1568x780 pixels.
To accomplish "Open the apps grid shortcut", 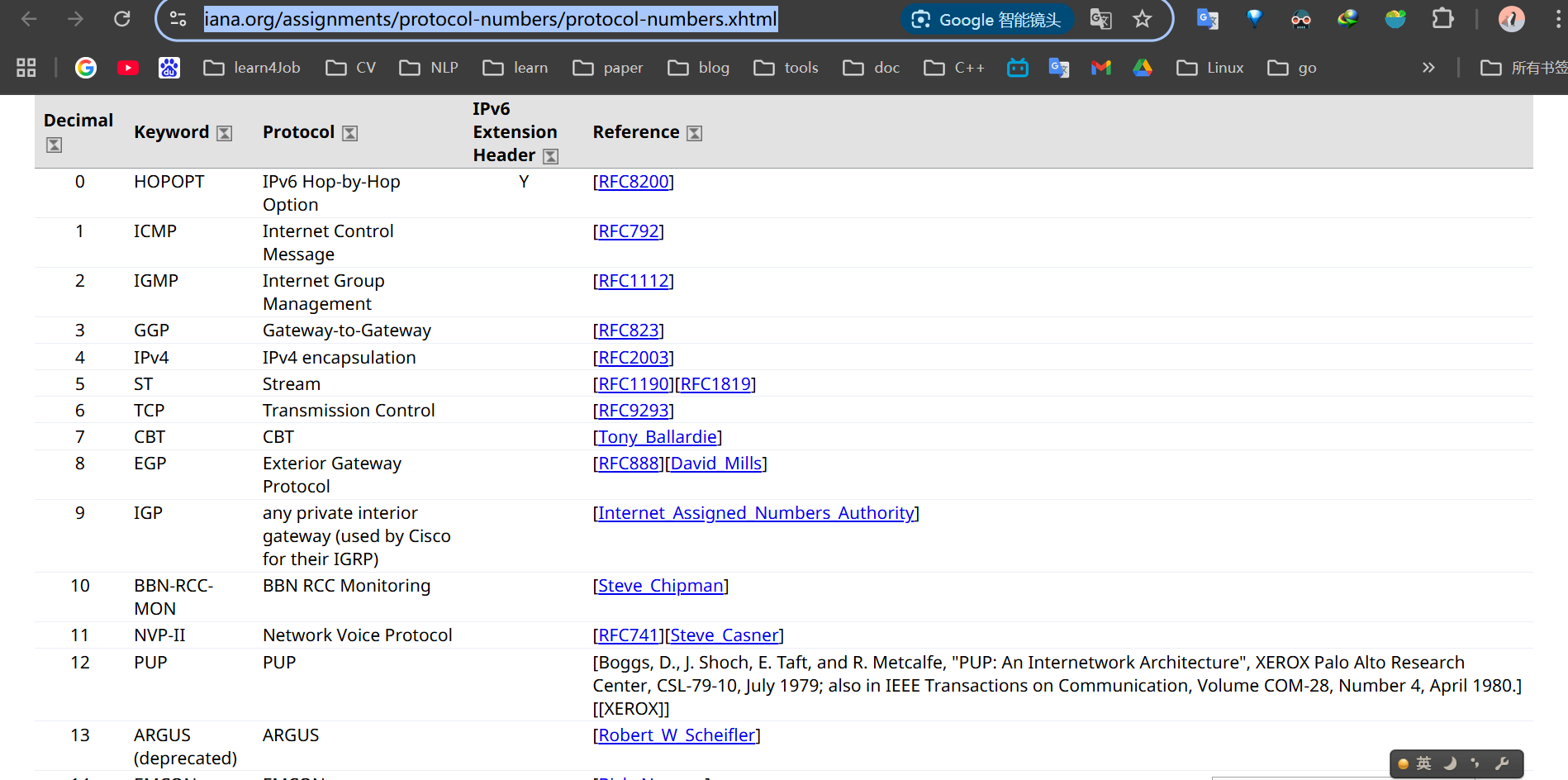I will click(26, 68).
